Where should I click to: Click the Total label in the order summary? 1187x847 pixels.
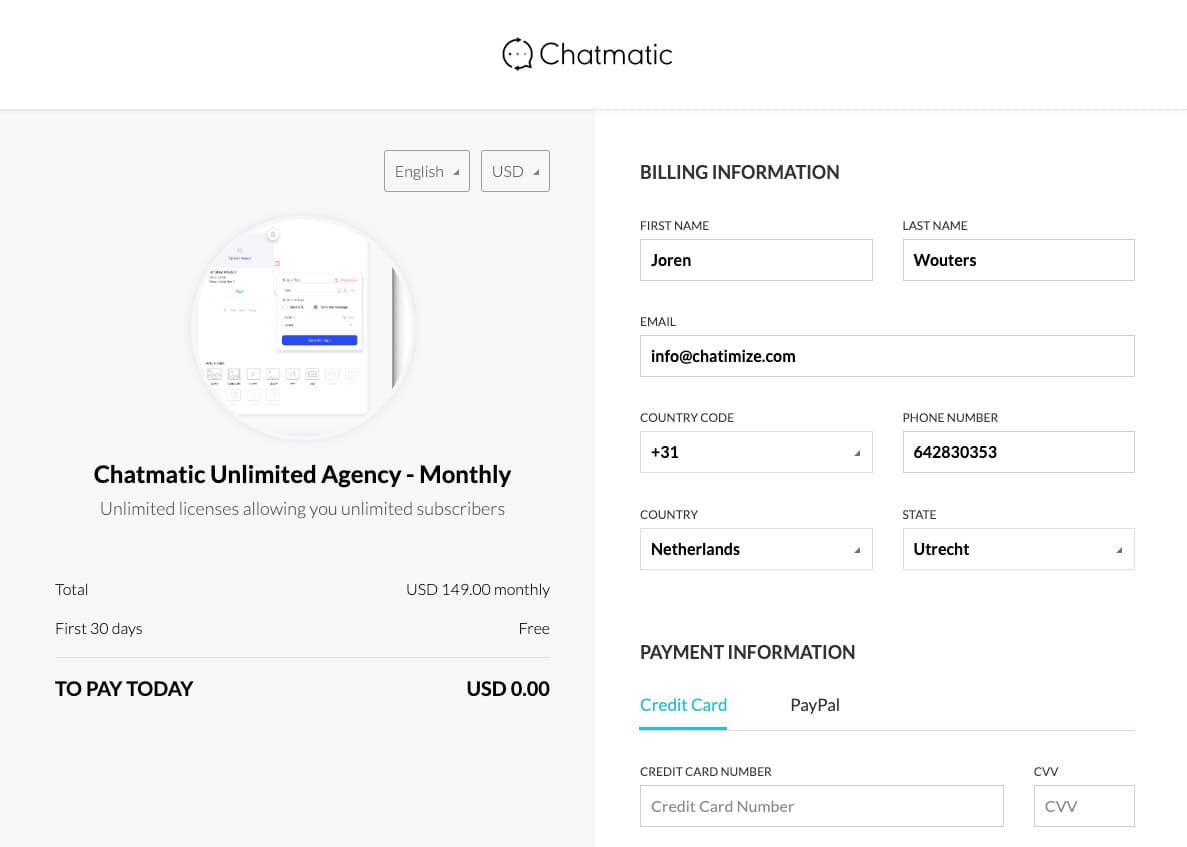tap(71, 590)
